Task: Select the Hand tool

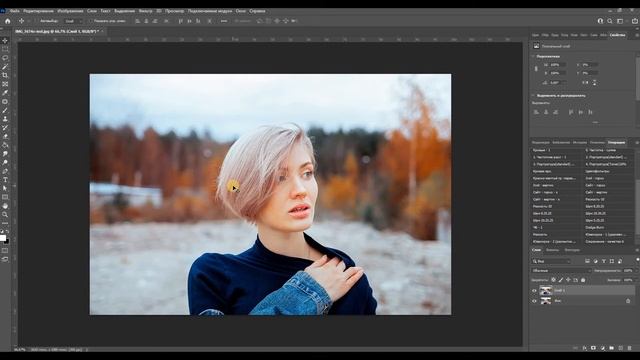Action: [x=5, y=206]
